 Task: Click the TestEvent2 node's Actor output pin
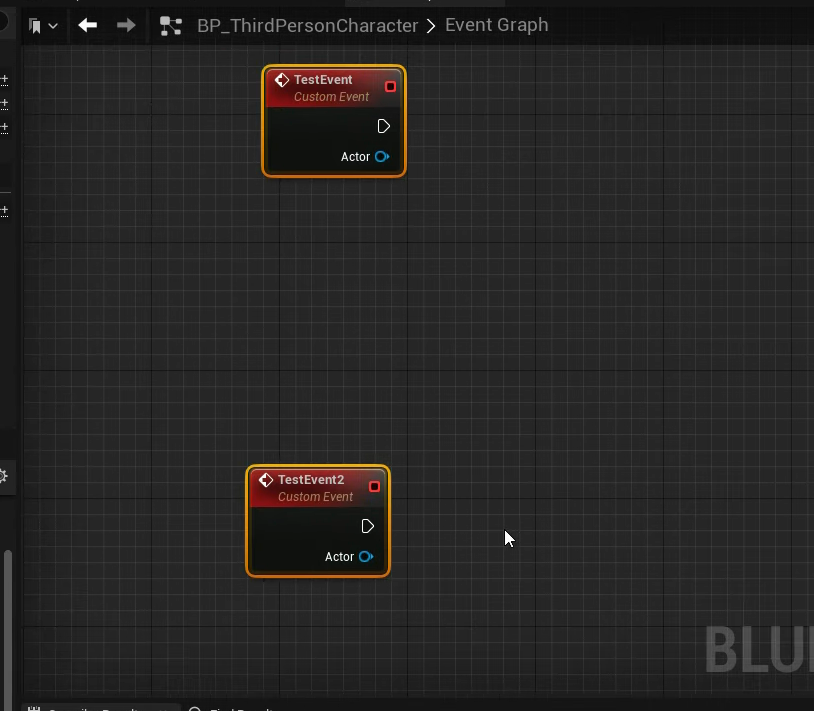click(365, 557)
